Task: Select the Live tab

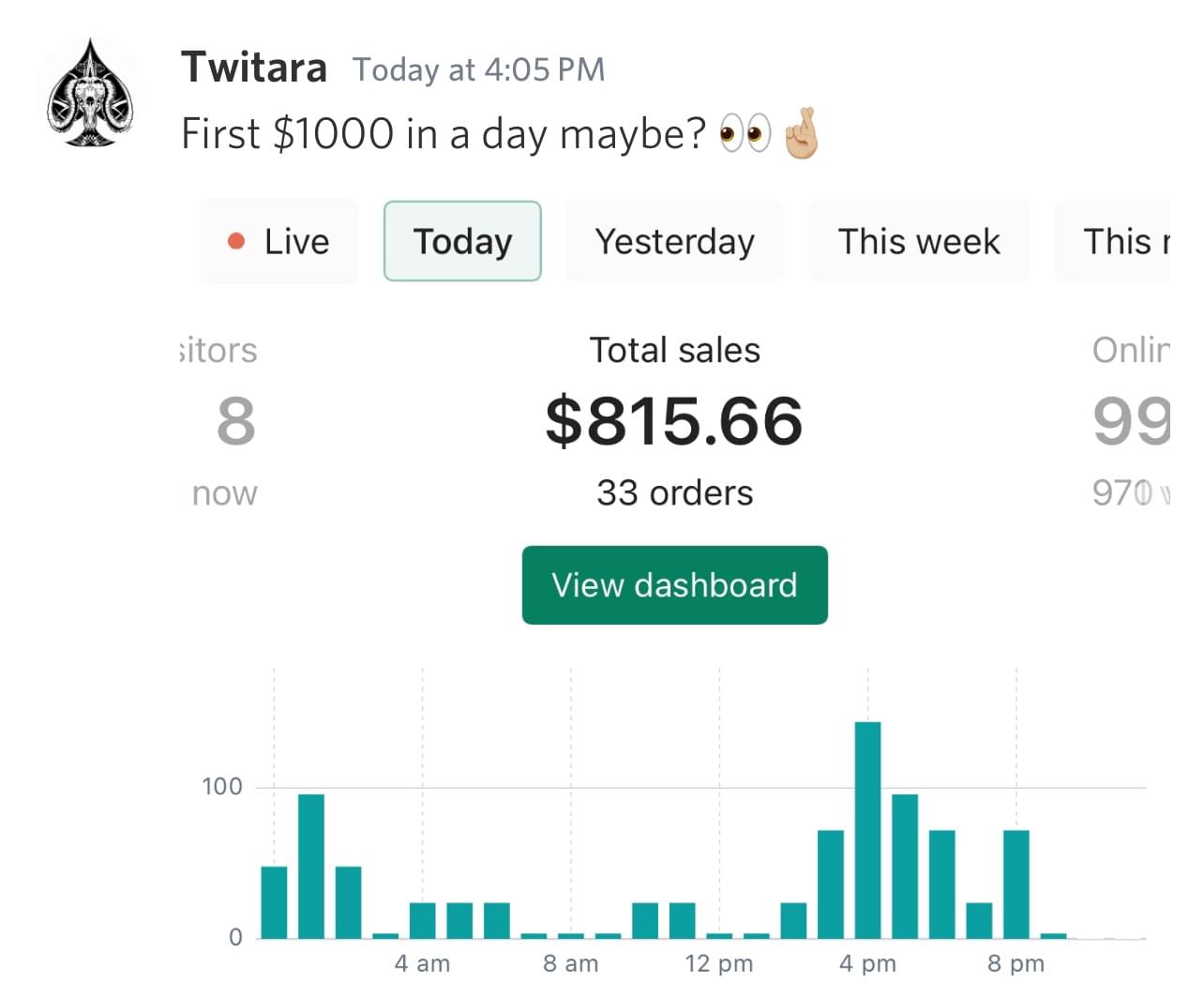Action: (279, 241)
